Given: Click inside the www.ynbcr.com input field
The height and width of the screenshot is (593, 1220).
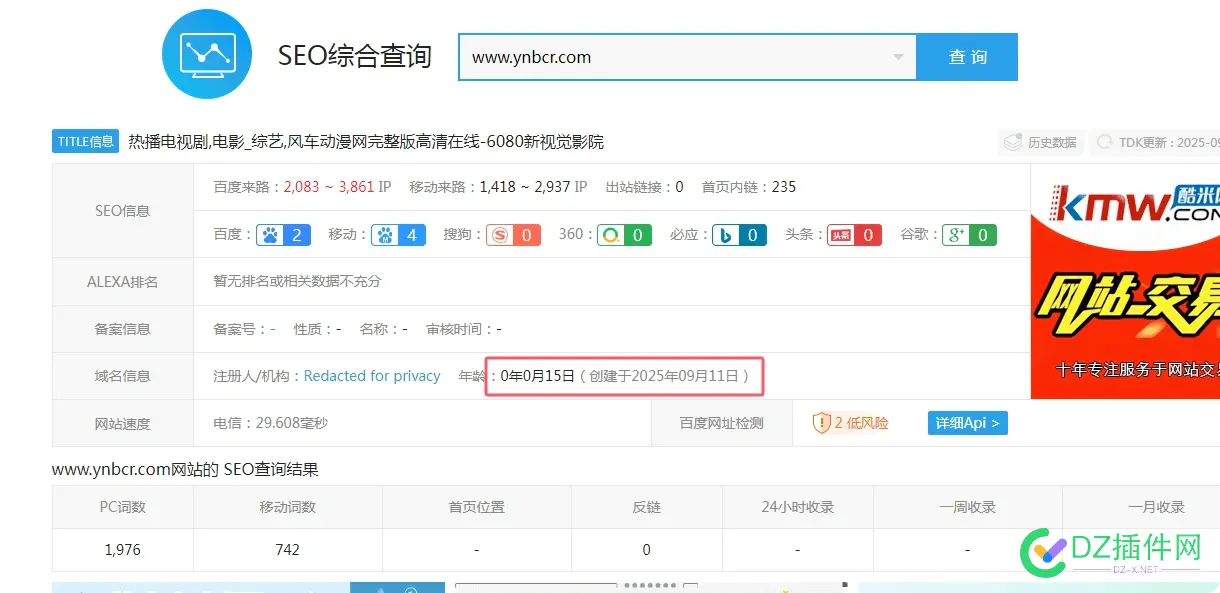Looking at the screenshot, I should (x=650, y=57).
